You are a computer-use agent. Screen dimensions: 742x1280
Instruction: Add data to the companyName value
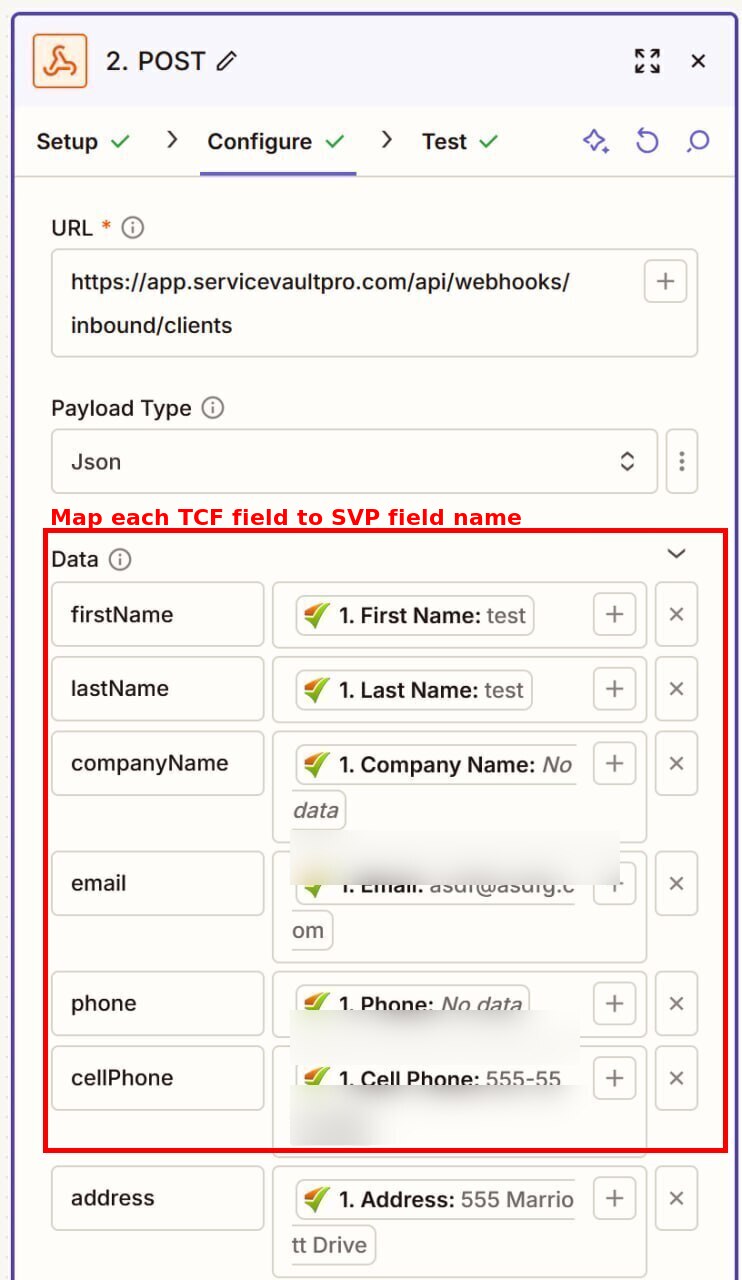(615, 763)
